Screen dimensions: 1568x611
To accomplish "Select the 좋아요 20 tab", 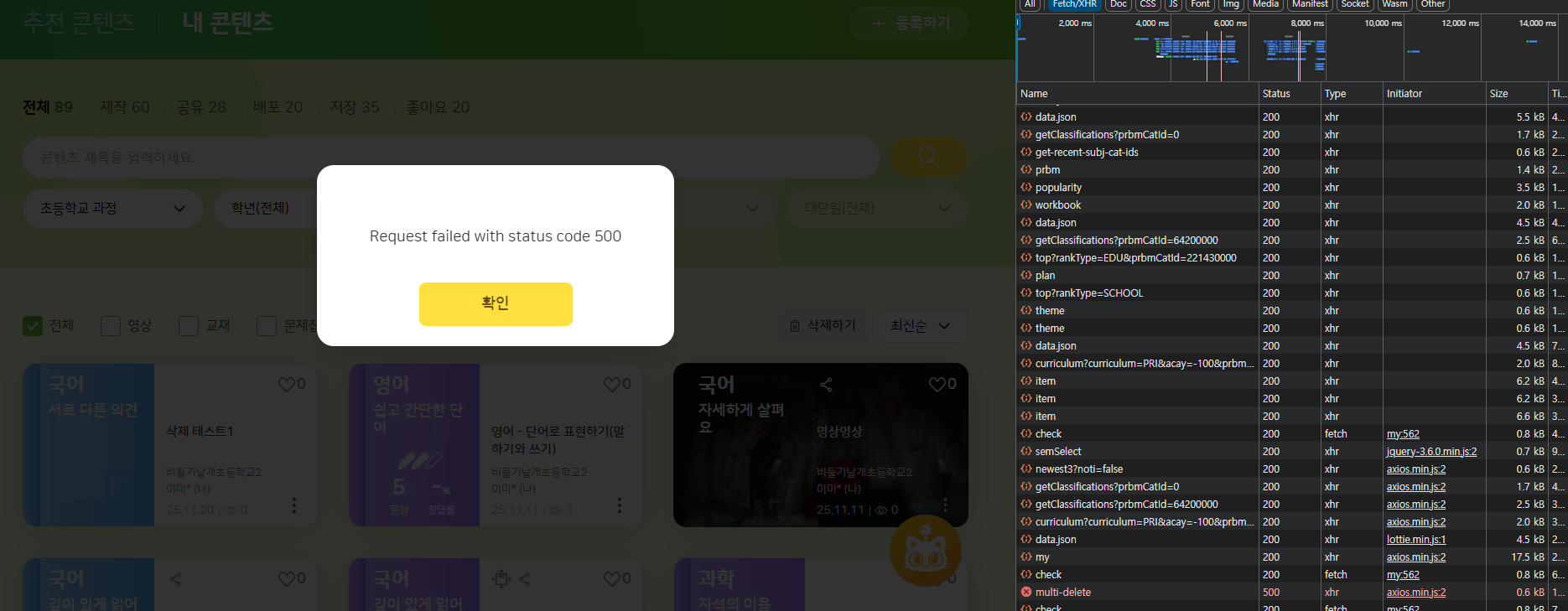I will click(438, 107).
